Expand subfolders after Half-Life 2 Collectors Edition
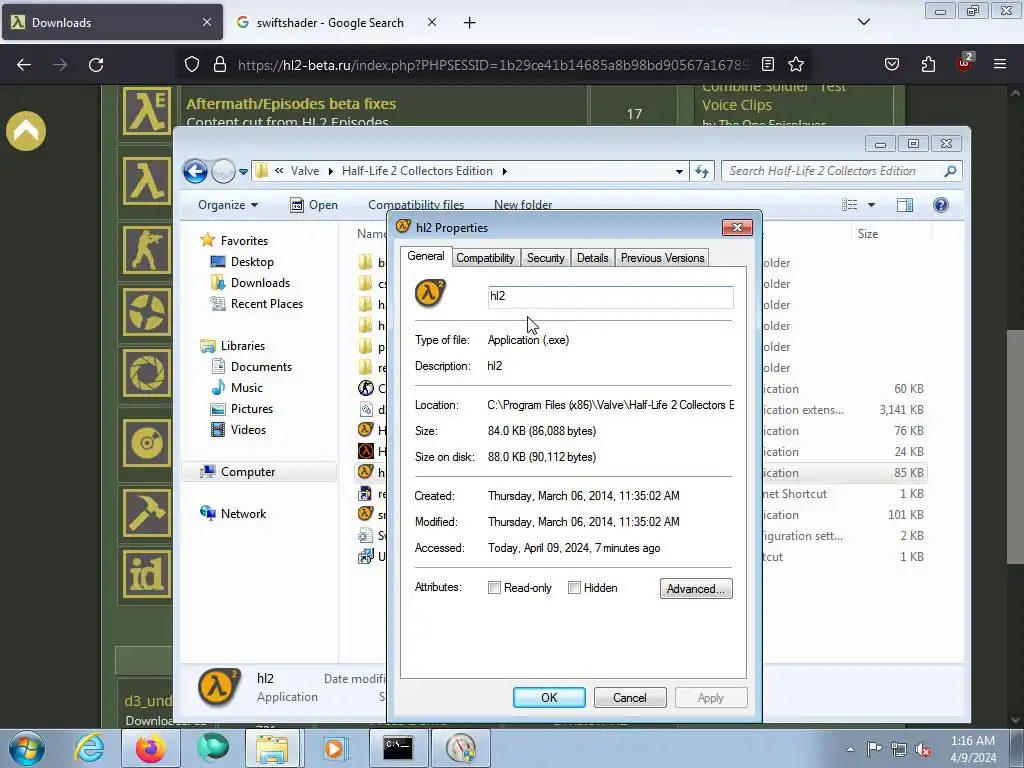This screenshot has width=1024, height=768. pyautogui.click(x=504, y=171)
